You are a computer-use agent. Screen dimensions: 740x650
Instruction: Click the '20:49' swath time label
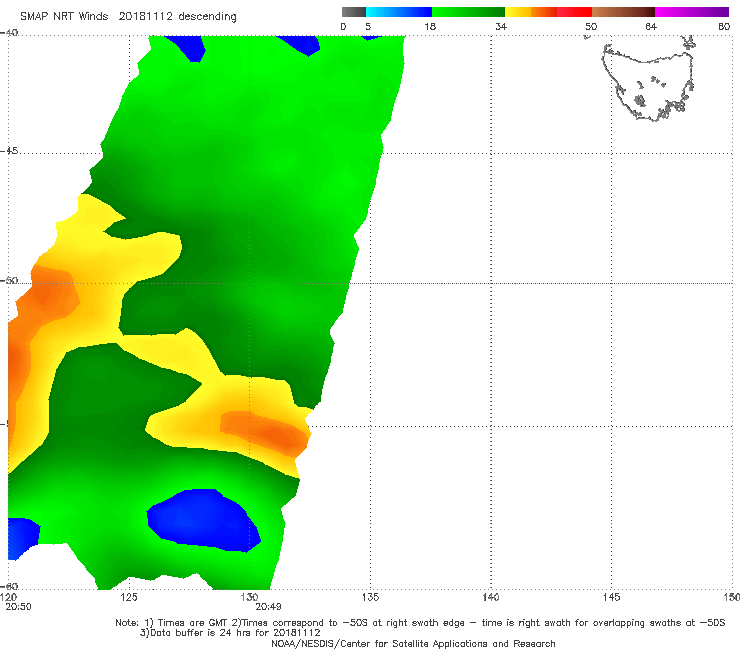(x=268, y=607)
